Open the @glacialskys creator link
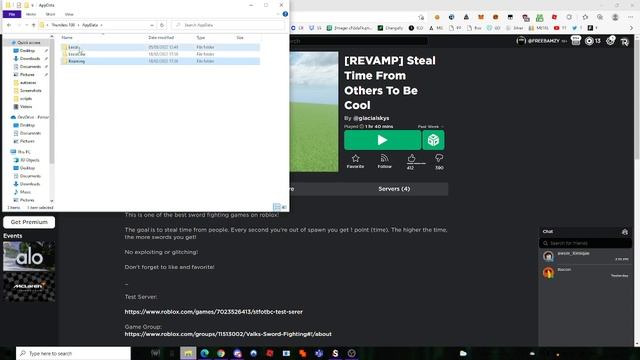 371,118
